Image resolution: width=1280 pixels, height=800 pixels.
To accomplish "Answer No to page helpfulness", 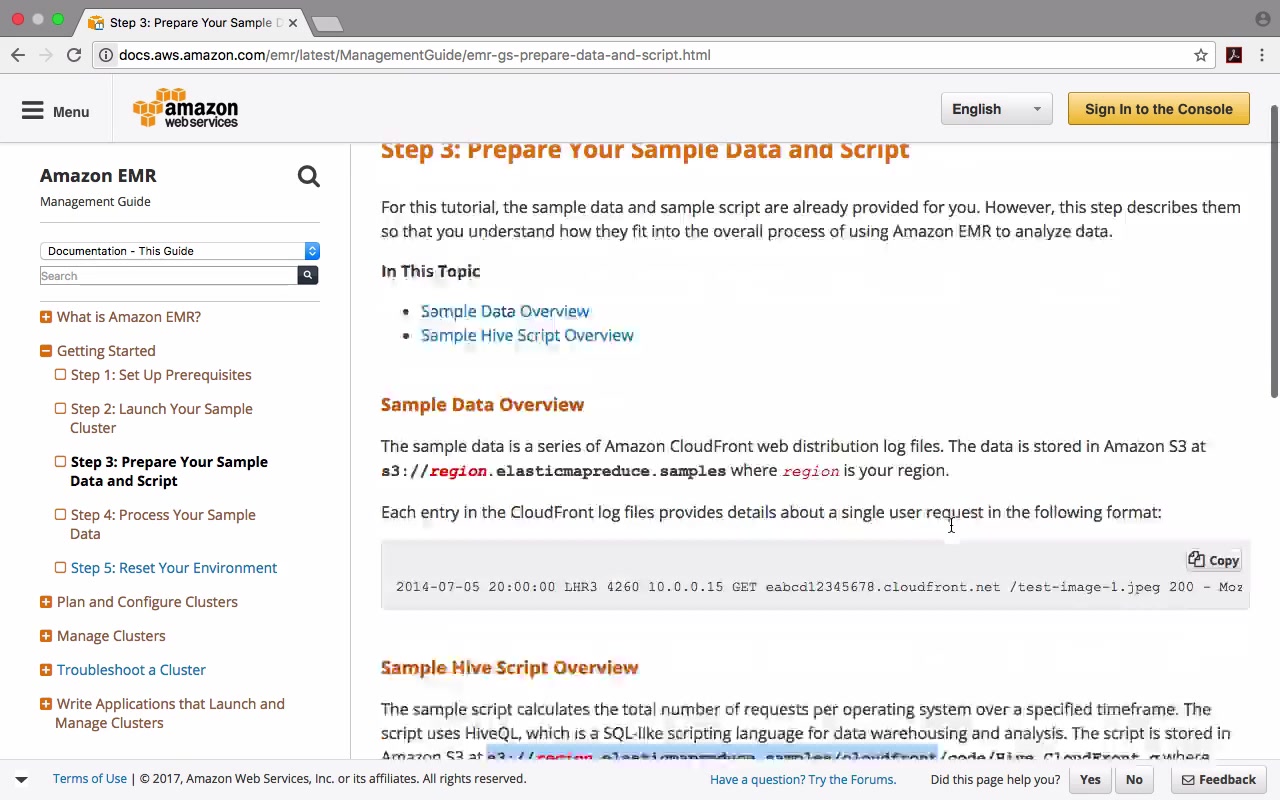I will pos(1134,779).
